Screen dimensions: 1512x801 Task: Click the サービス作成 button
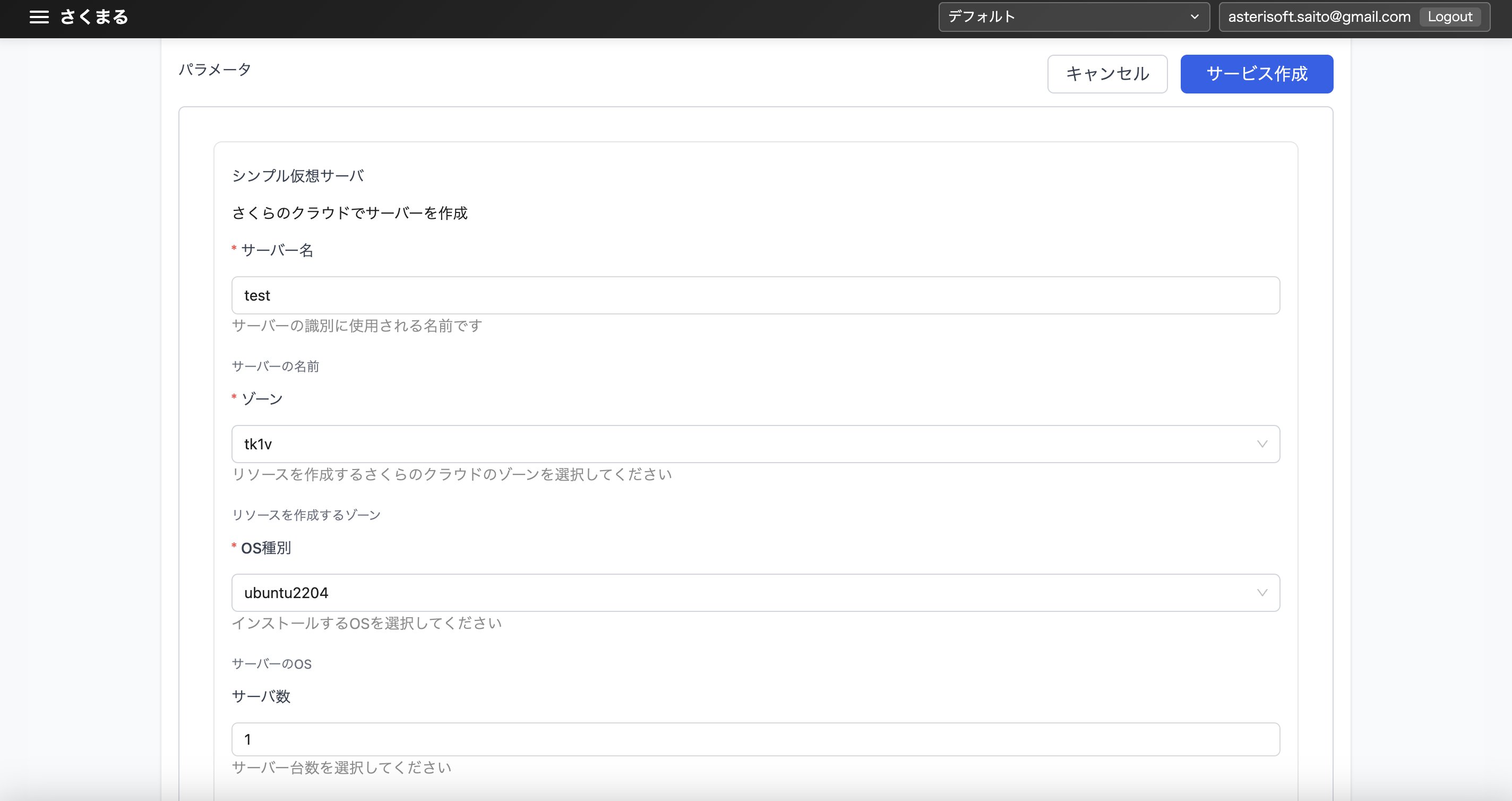point(1257,74)
